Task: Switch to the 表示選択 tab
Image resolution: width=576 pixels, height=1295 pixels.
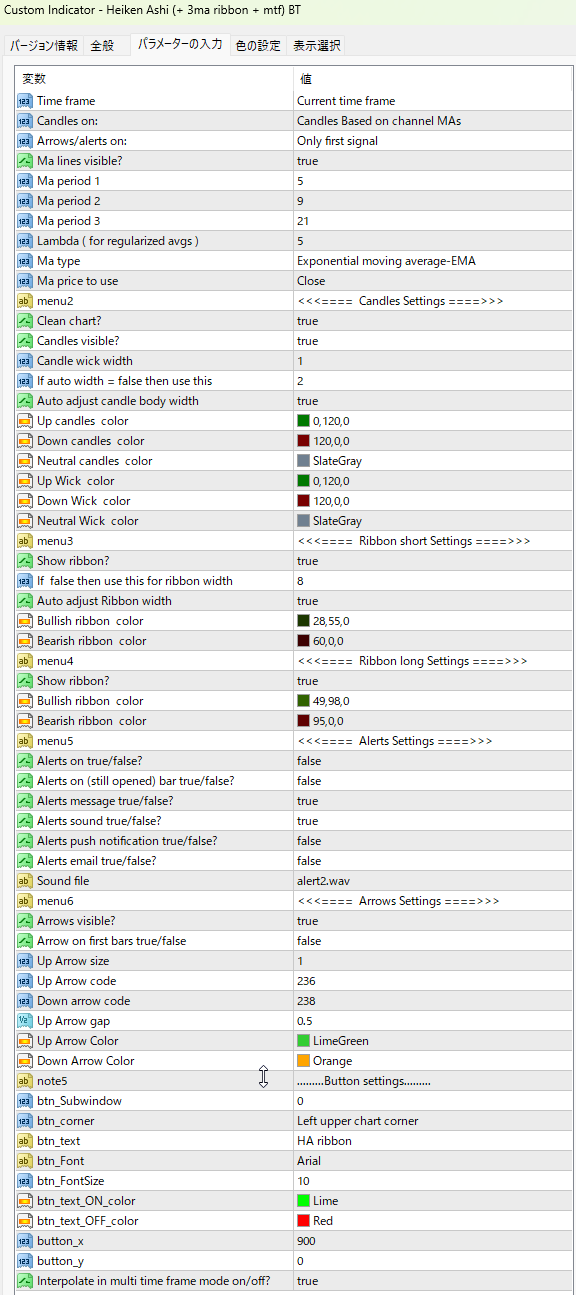Action: point(317,46)
